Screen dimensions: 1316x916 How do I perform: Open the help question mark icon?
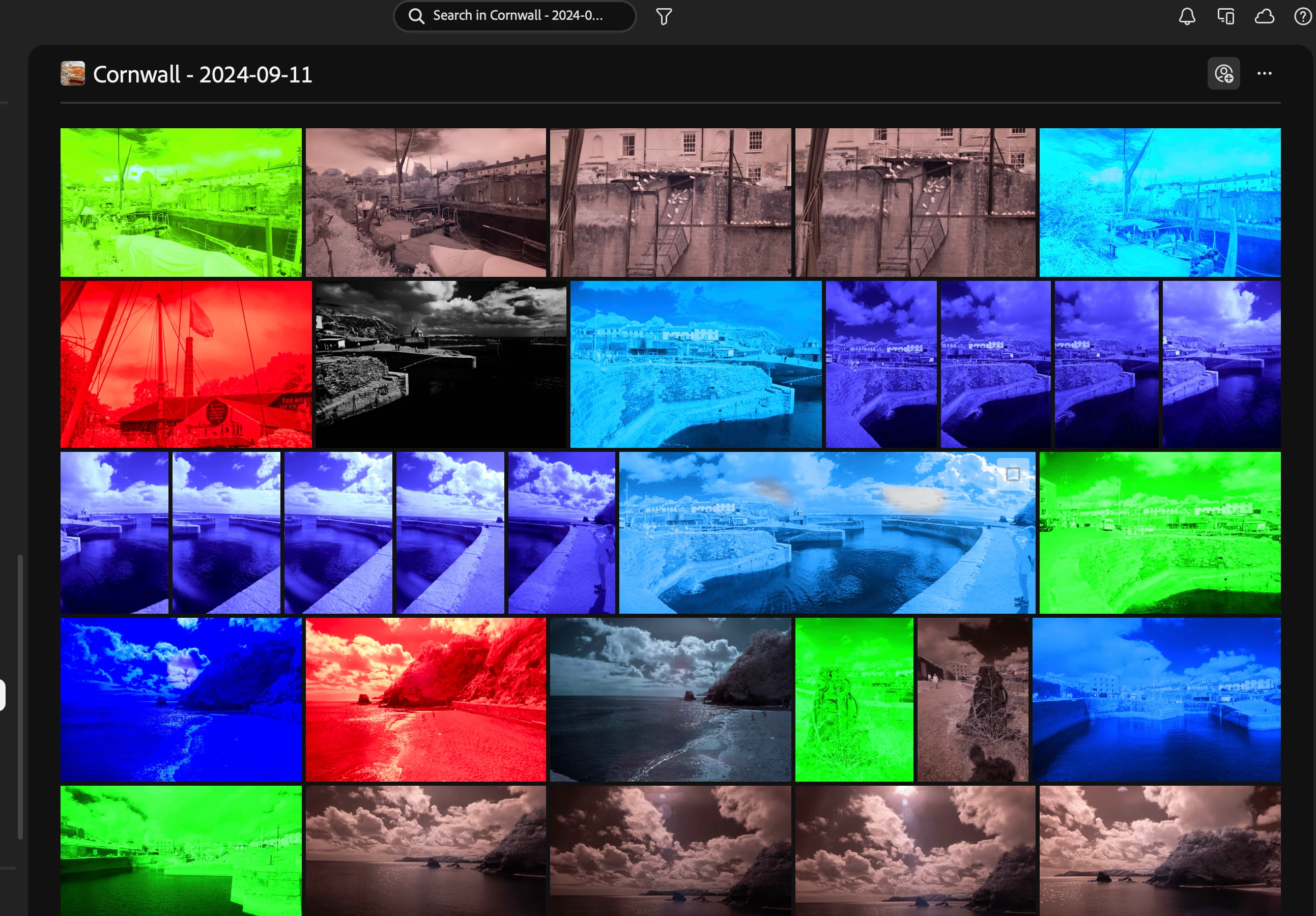pyautogui.click(x=1302, y=16)
